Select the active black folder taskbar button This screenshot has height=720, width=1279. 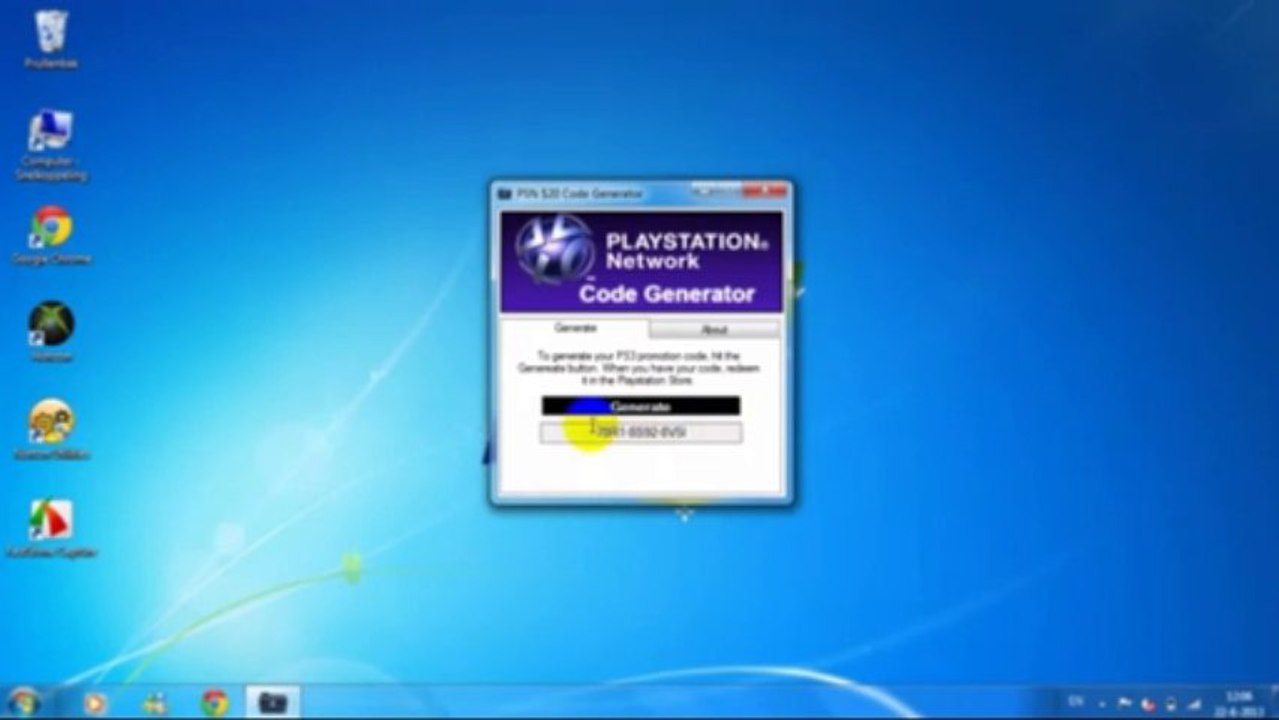(273, 704)
